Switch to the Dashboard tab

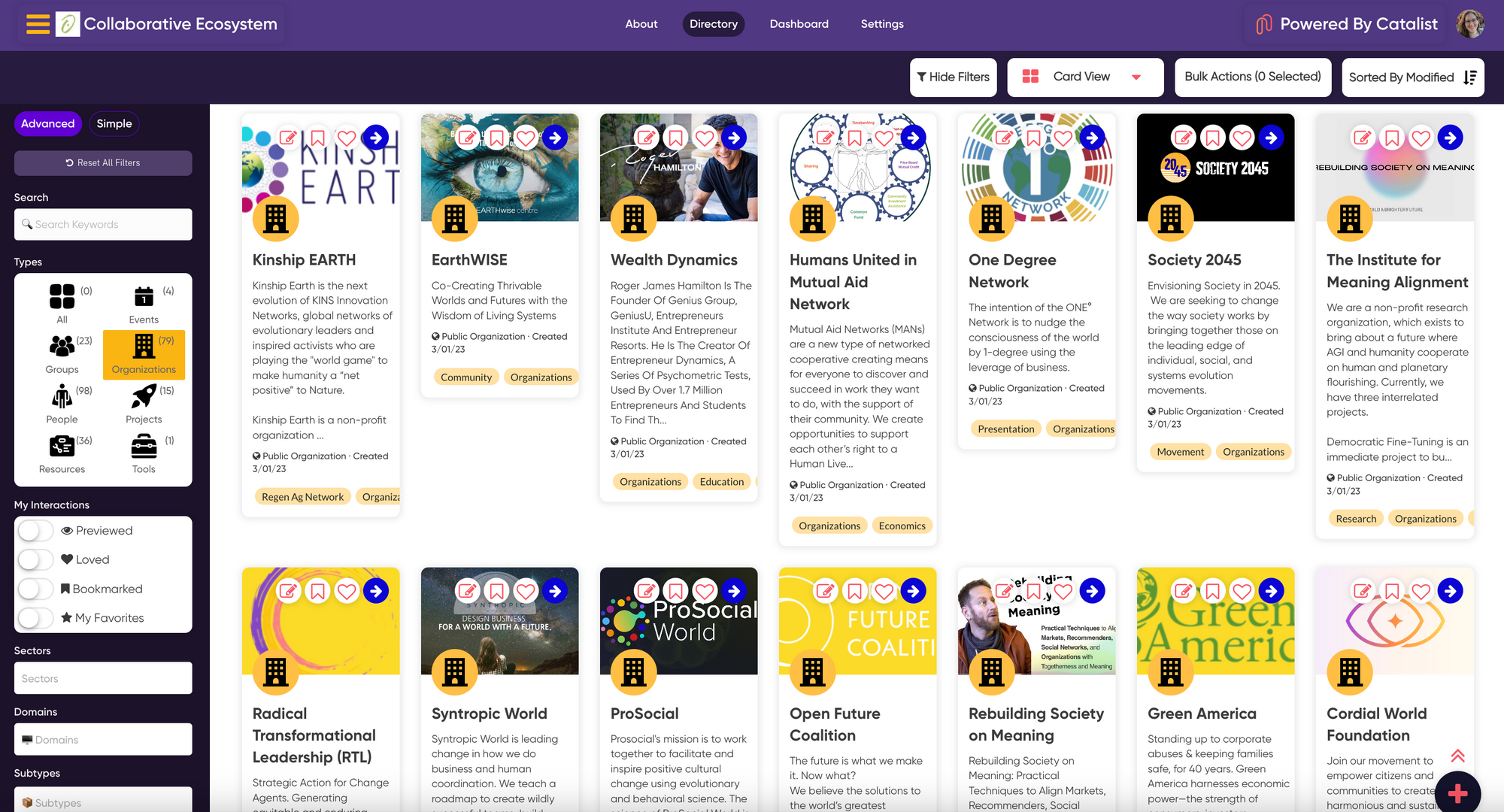[799, 24]
